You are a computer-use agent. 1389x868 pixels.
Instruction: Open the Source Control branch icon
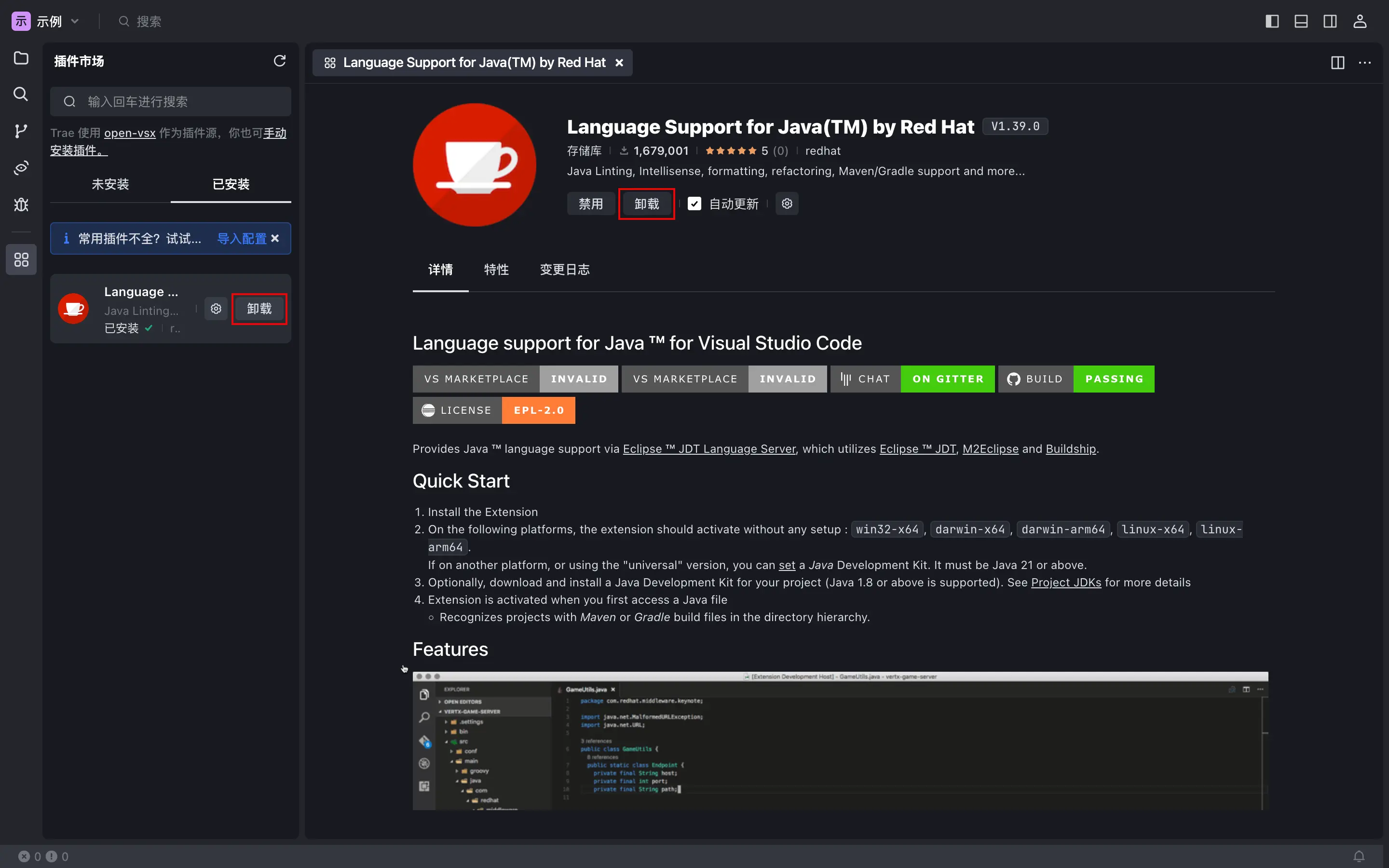coord(21,131)
